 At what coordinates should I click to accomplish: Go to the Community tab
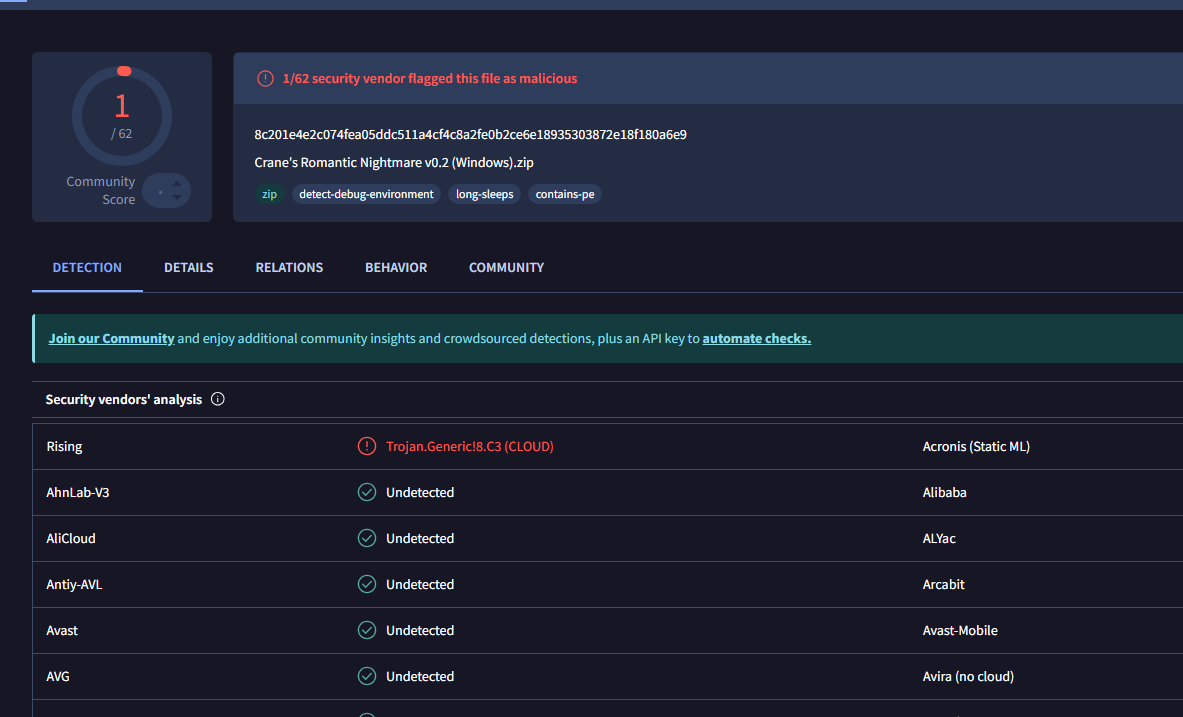coord(506,268)
